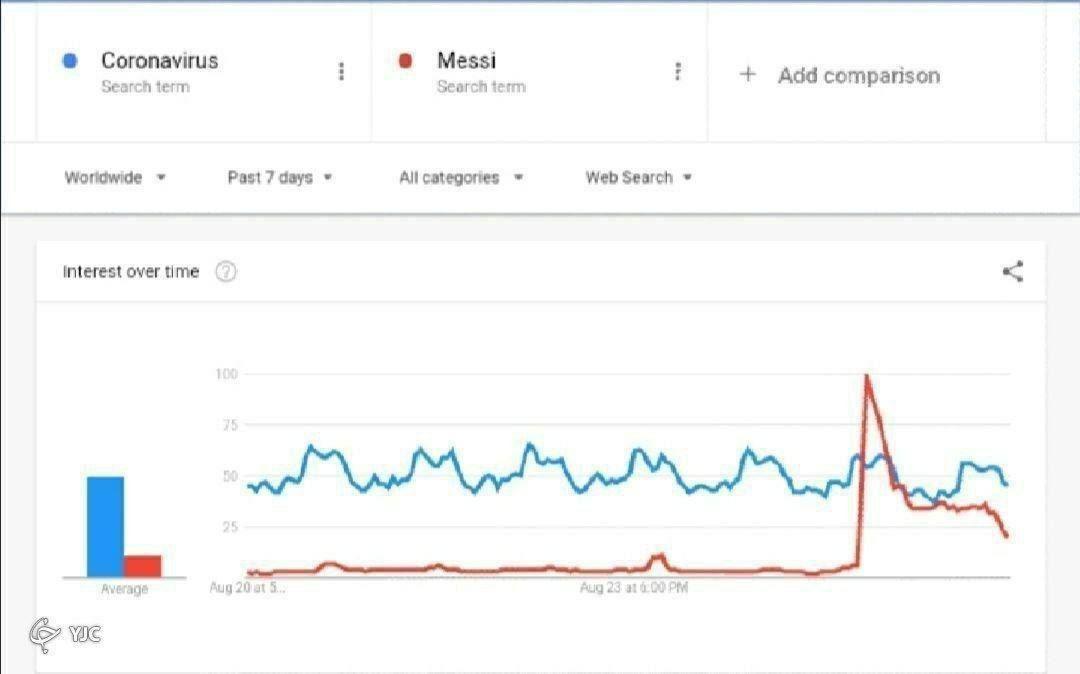This screenshot has width=1080, height=674.
Task: Click the Add comparison button
Action: pyautogui.click(x=858, y=75)
